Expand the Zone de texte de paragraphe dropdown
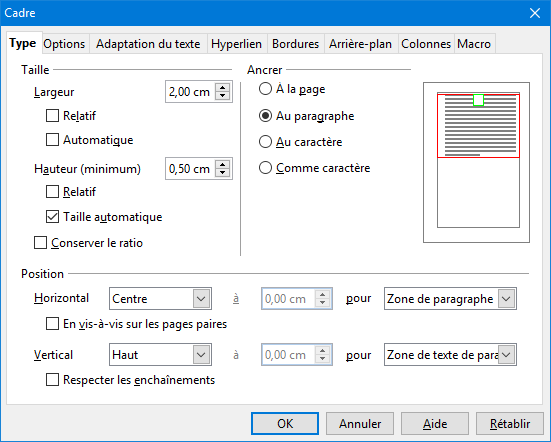 click(x=450, y=355)
